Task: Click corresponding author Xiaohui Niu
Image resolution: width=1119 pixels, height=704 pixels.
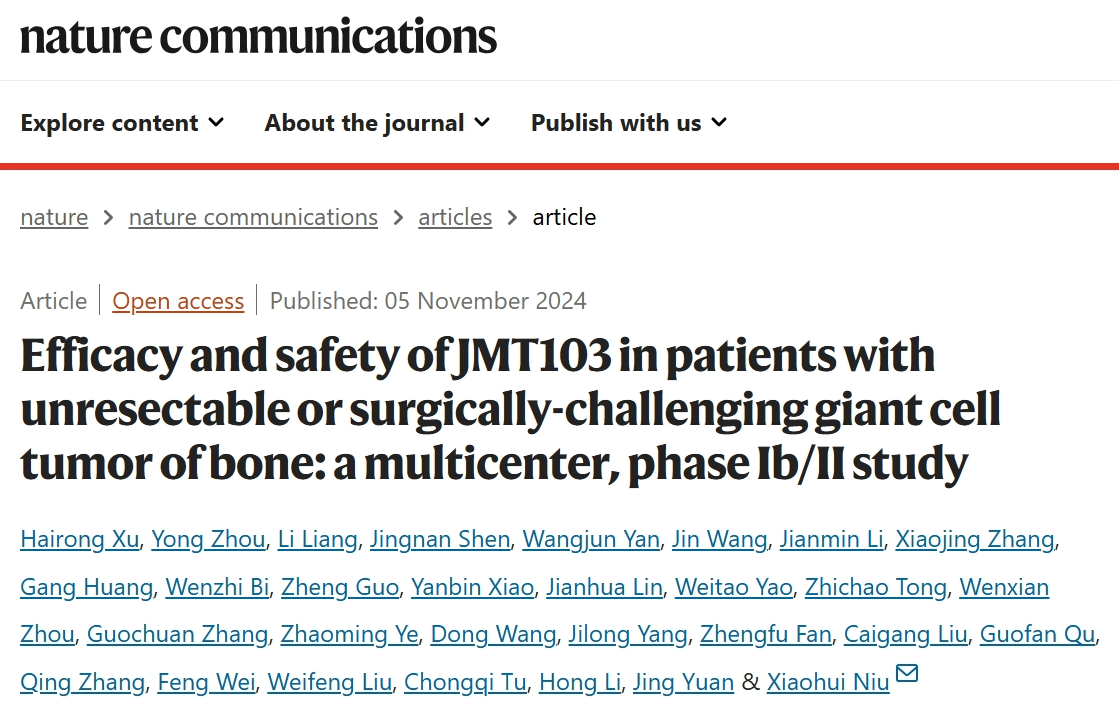Action: [827, 682]
